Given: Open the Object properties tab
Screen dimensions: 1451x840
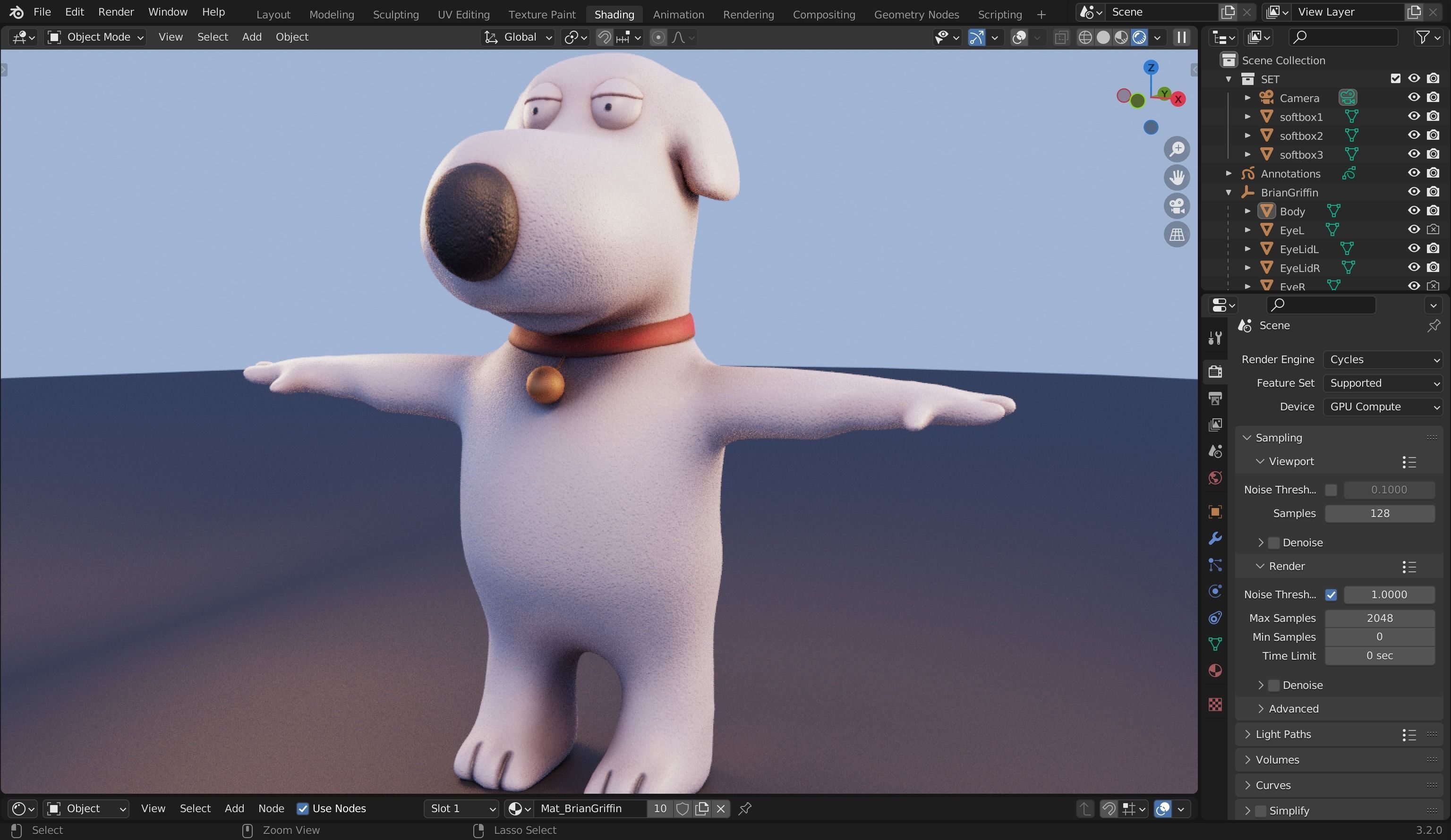Looking at the screenshot, I should pos(1215,512).
